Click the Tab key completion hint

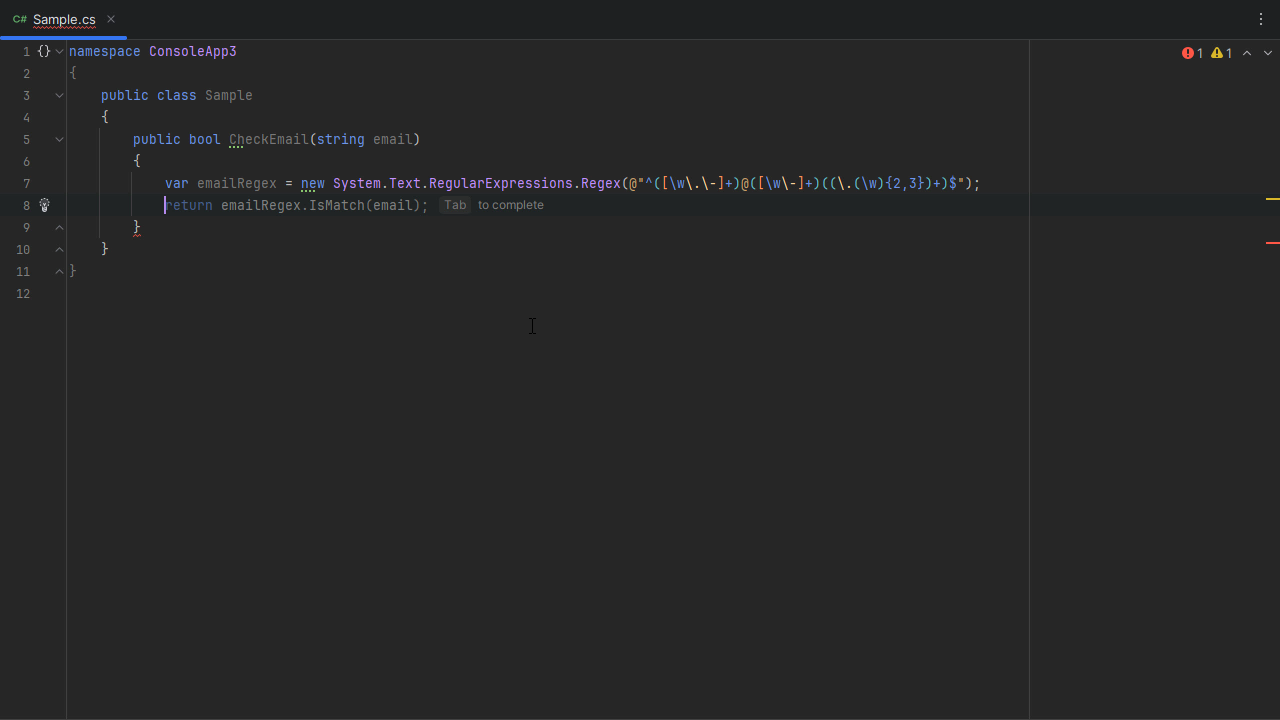click(455, 205)
